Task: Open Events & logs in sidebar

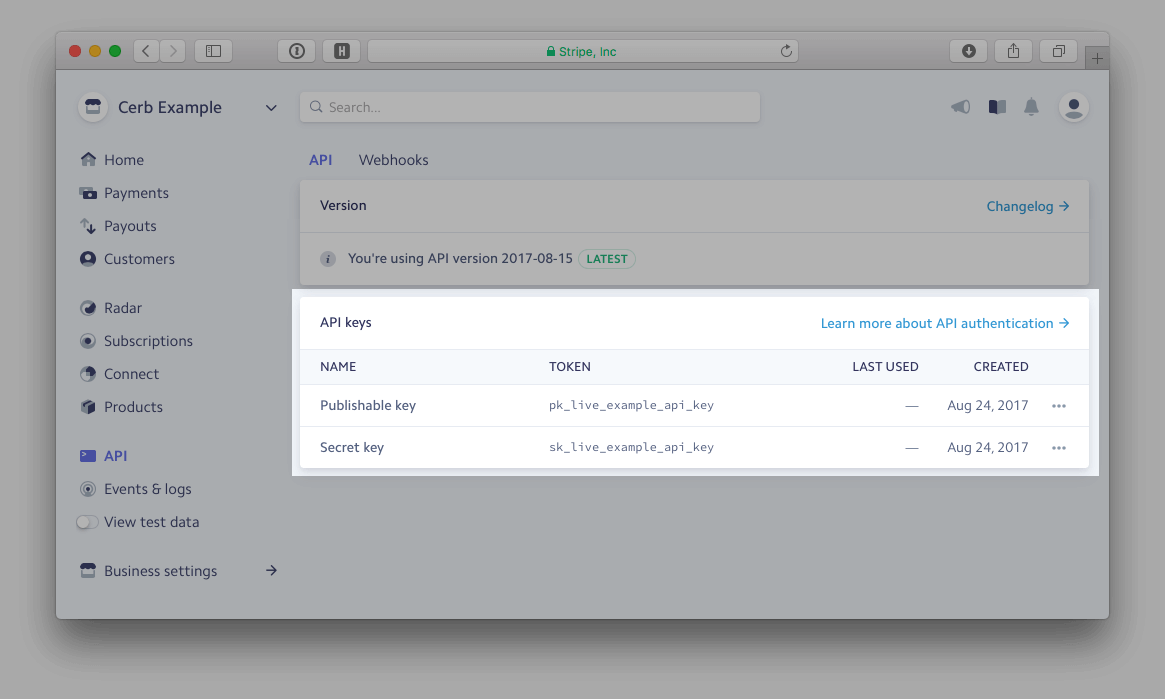Action: tap(148, 489)
